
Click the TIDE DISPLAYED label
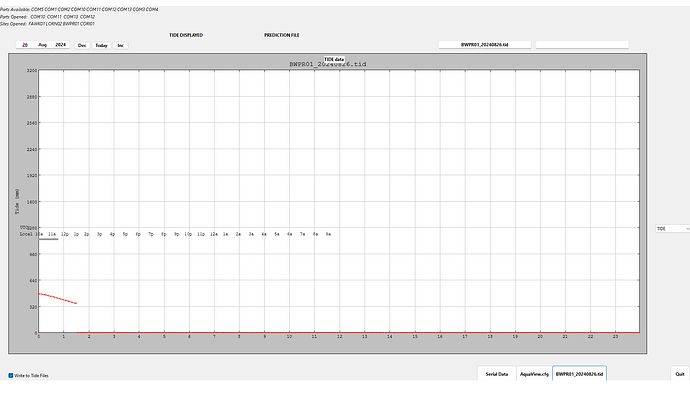(186, 35)
